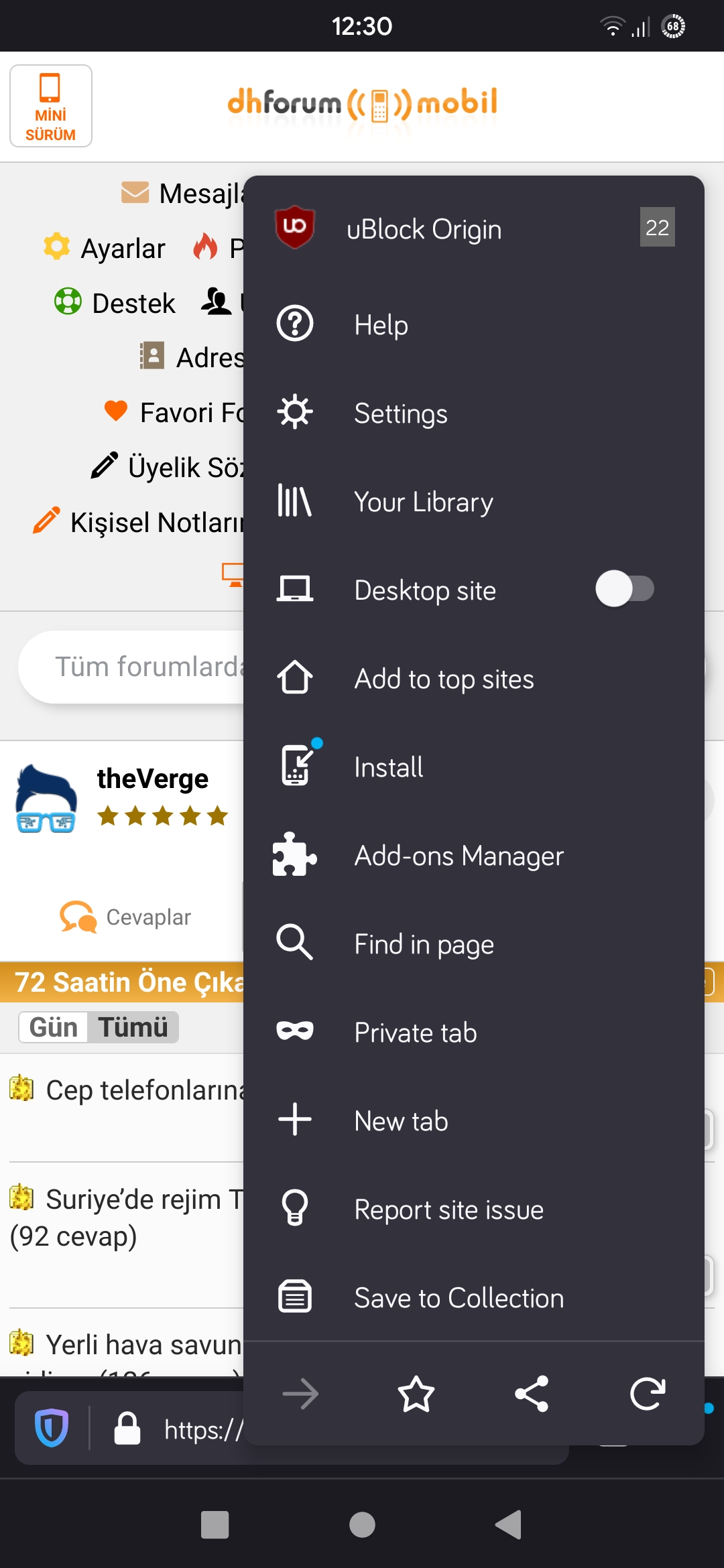
Task: Tap the share icon in menu footer
Action: pyautogui.click(x=532, y=1394)
